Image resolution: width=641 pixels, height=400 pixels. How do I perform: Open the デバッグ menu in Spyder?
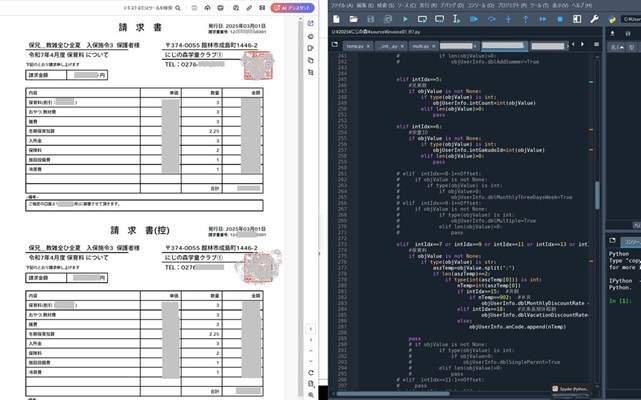[452, 5]
